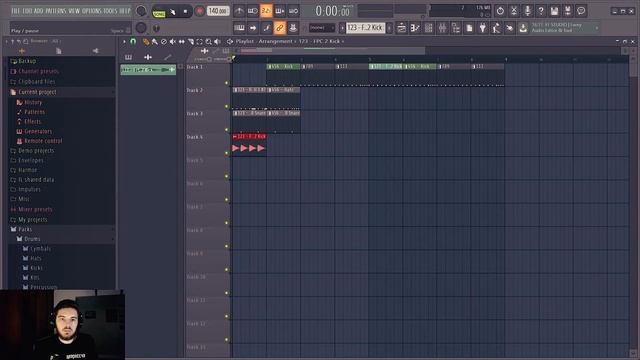Click the Stop playback button
Image resolution: width=640 pixels, height=360 pixels.
click(x=185, y=11)
